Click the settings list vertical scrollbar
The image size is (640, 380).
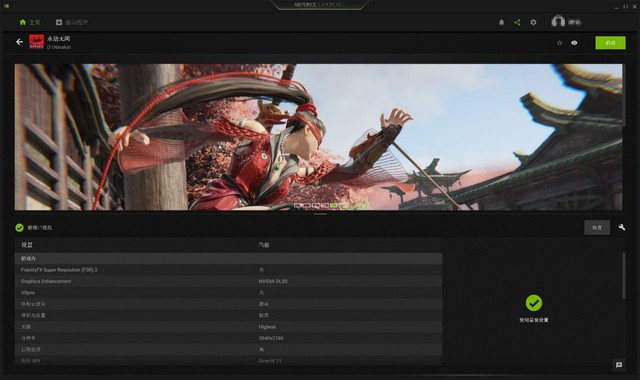623,276
